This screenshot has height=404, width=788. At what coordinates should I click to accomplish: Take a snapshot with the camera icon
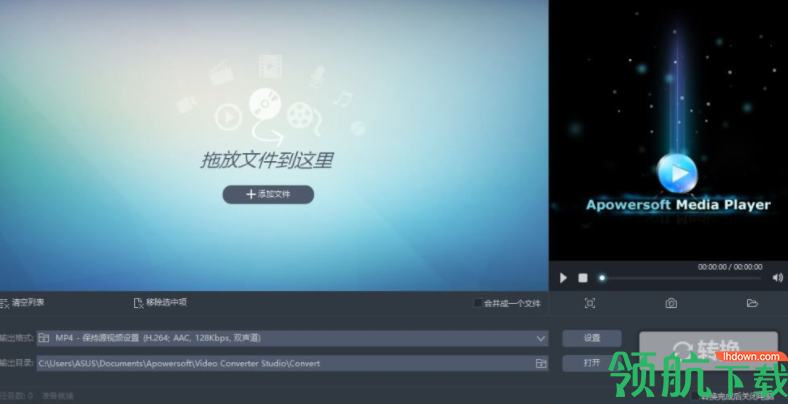coord(671,303)
